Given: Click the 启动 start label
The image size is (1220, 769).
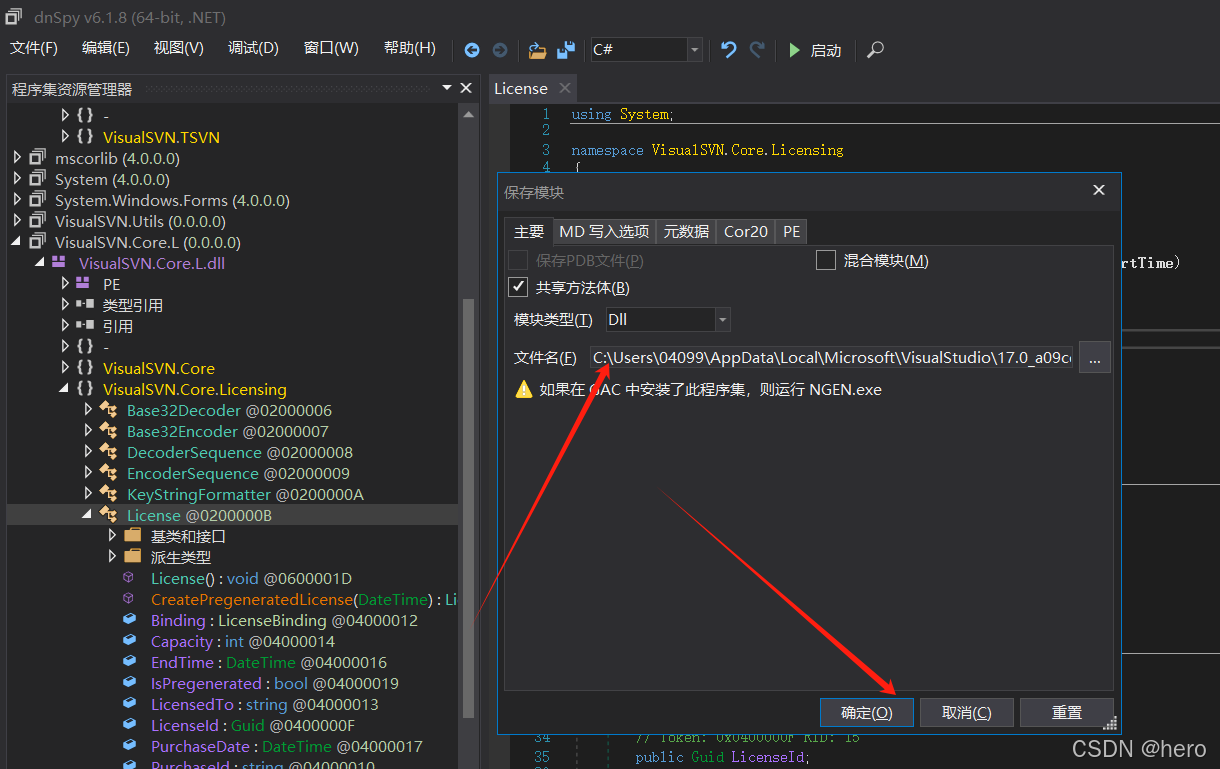Looking at the screenshot, I should (826, 50).
